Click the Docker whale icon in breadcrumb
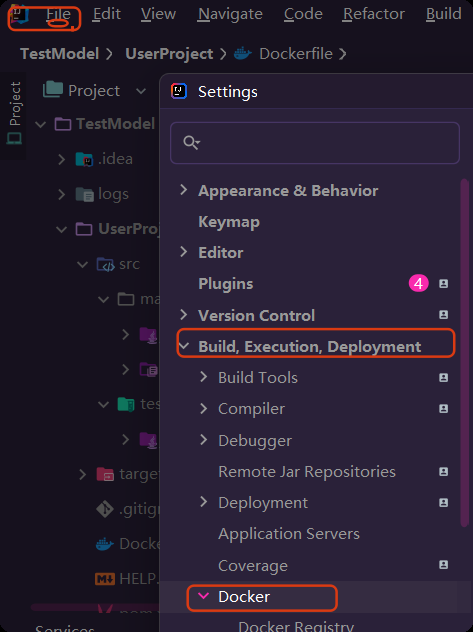Image resolution: width=473 pixels, height=632 pixels. [243, 54]
